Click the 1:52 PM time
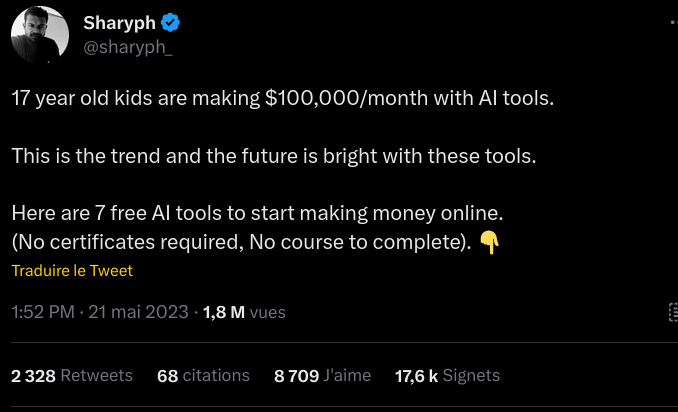Image resolution: width=678 pixels, height=412 pixels. (43, 312)
